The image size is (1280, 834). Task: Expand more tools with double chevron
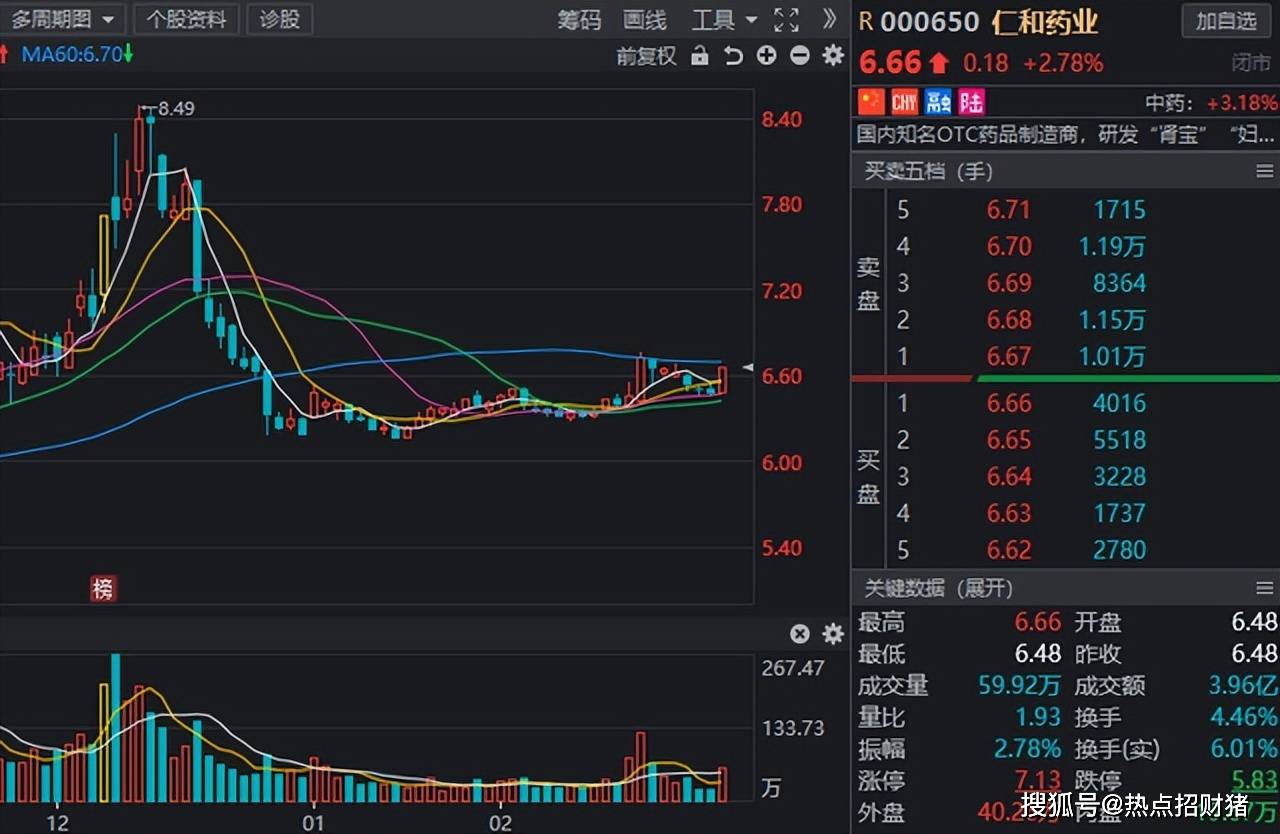click(829, 19)
